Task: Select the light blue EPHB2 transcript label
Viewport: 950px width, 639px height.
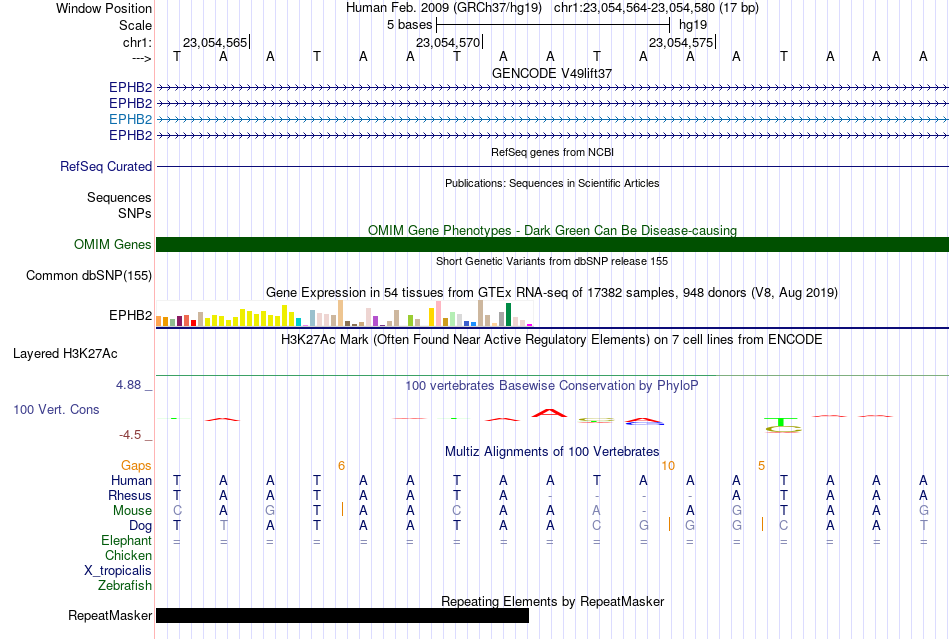Action: [x=130, y=119]
